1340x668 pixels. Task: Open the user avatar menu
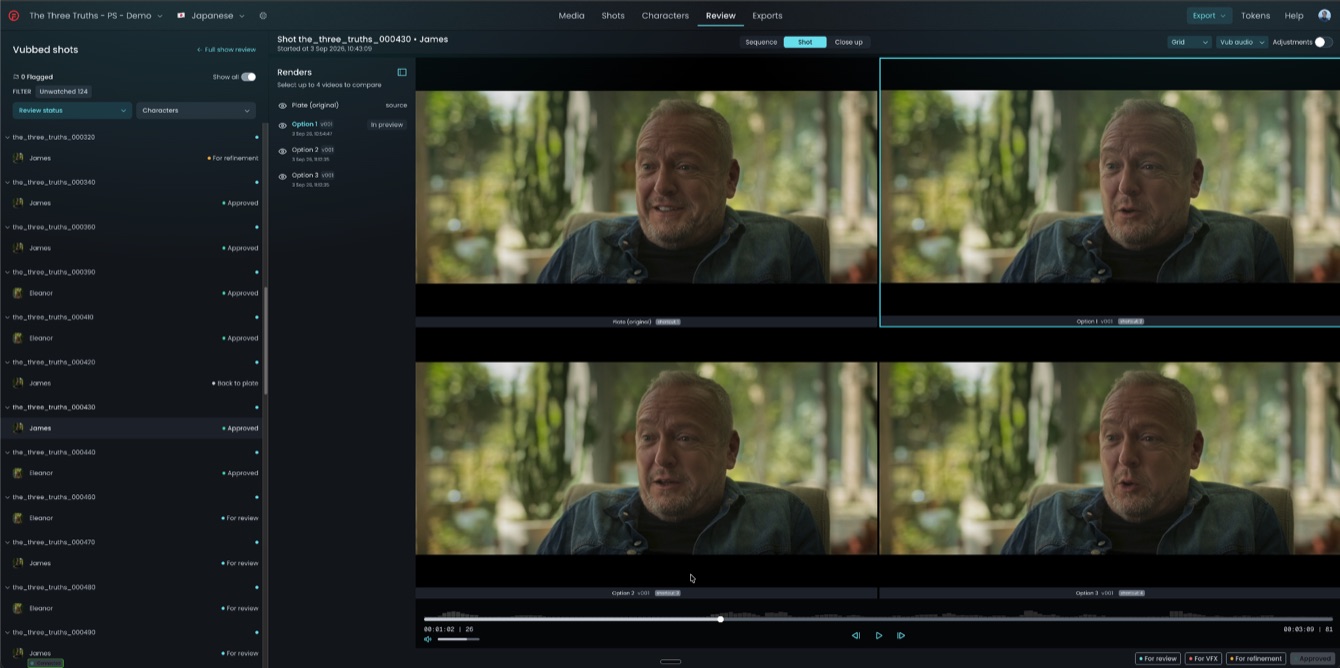click(x=1324, y=16)
